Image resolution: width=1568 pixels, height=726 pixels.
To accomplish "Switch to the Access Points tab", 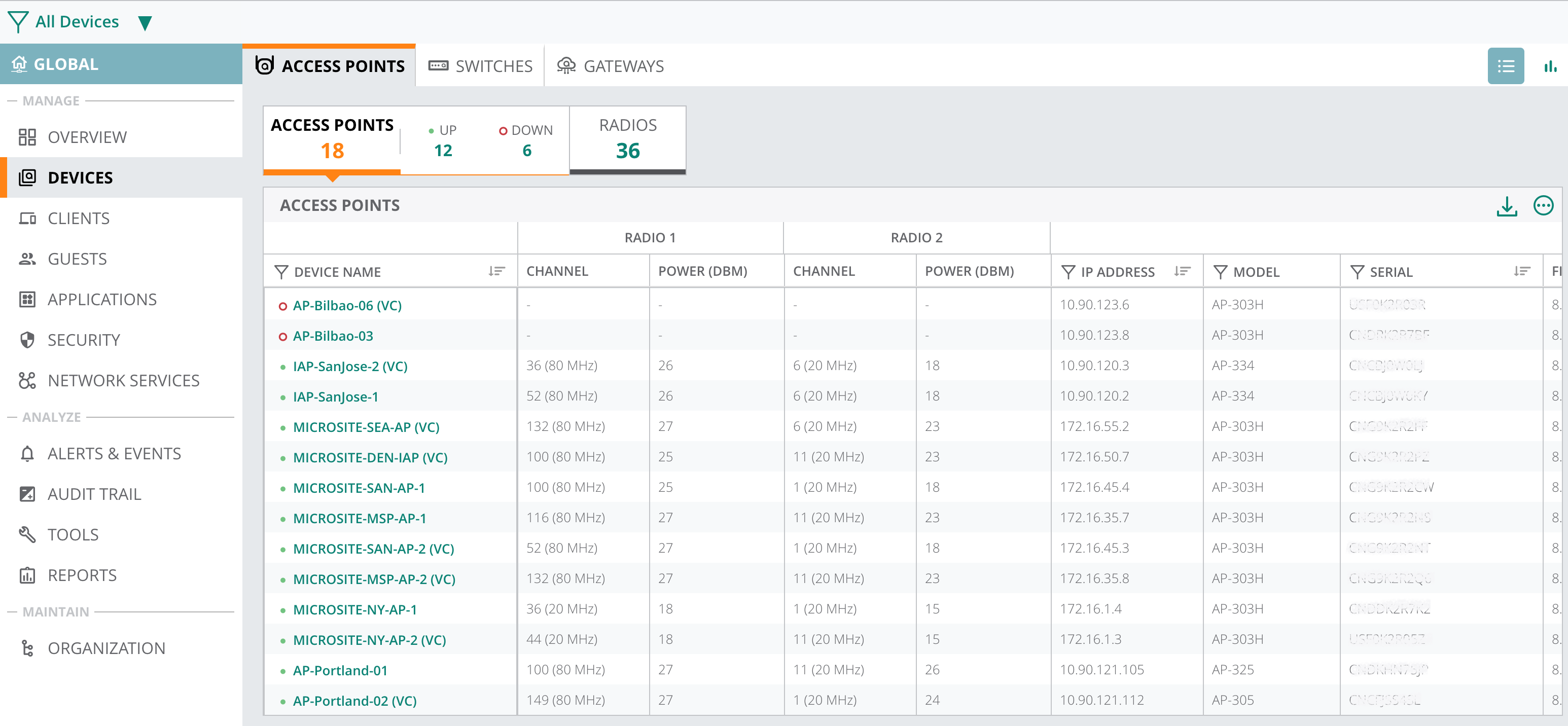I will click(x=329, y=66).
